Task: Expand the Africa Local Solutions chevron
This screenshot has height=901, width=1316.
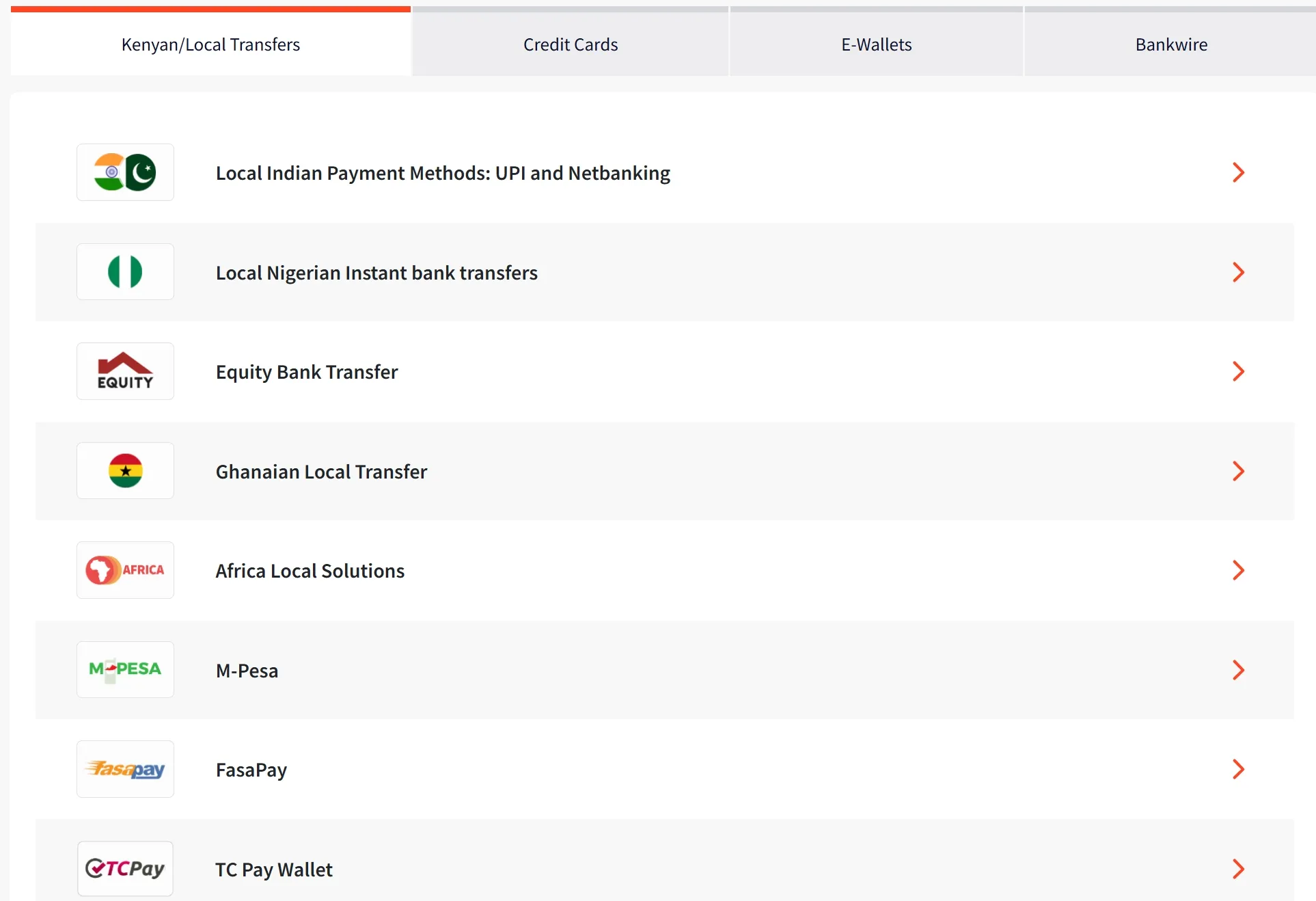Action: coord(1238,570)
